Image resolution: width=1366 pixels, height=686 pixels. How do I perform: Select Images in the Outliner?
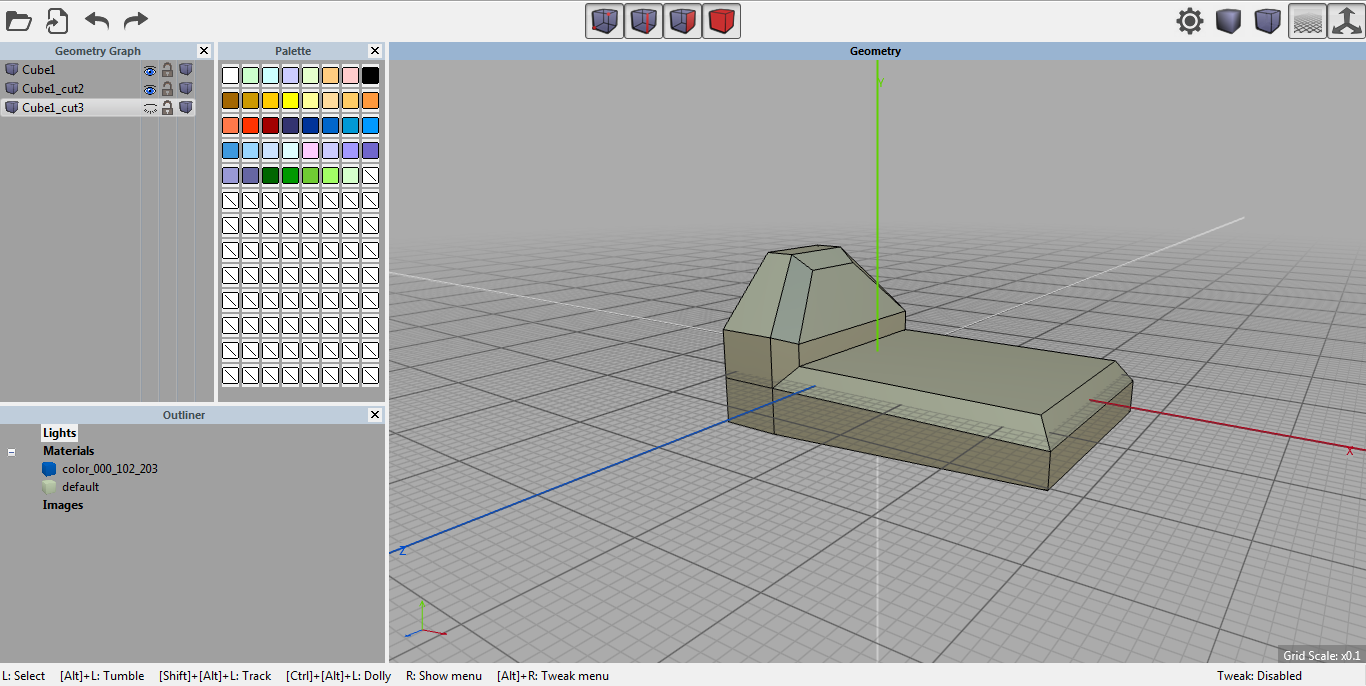click(63, 505)
